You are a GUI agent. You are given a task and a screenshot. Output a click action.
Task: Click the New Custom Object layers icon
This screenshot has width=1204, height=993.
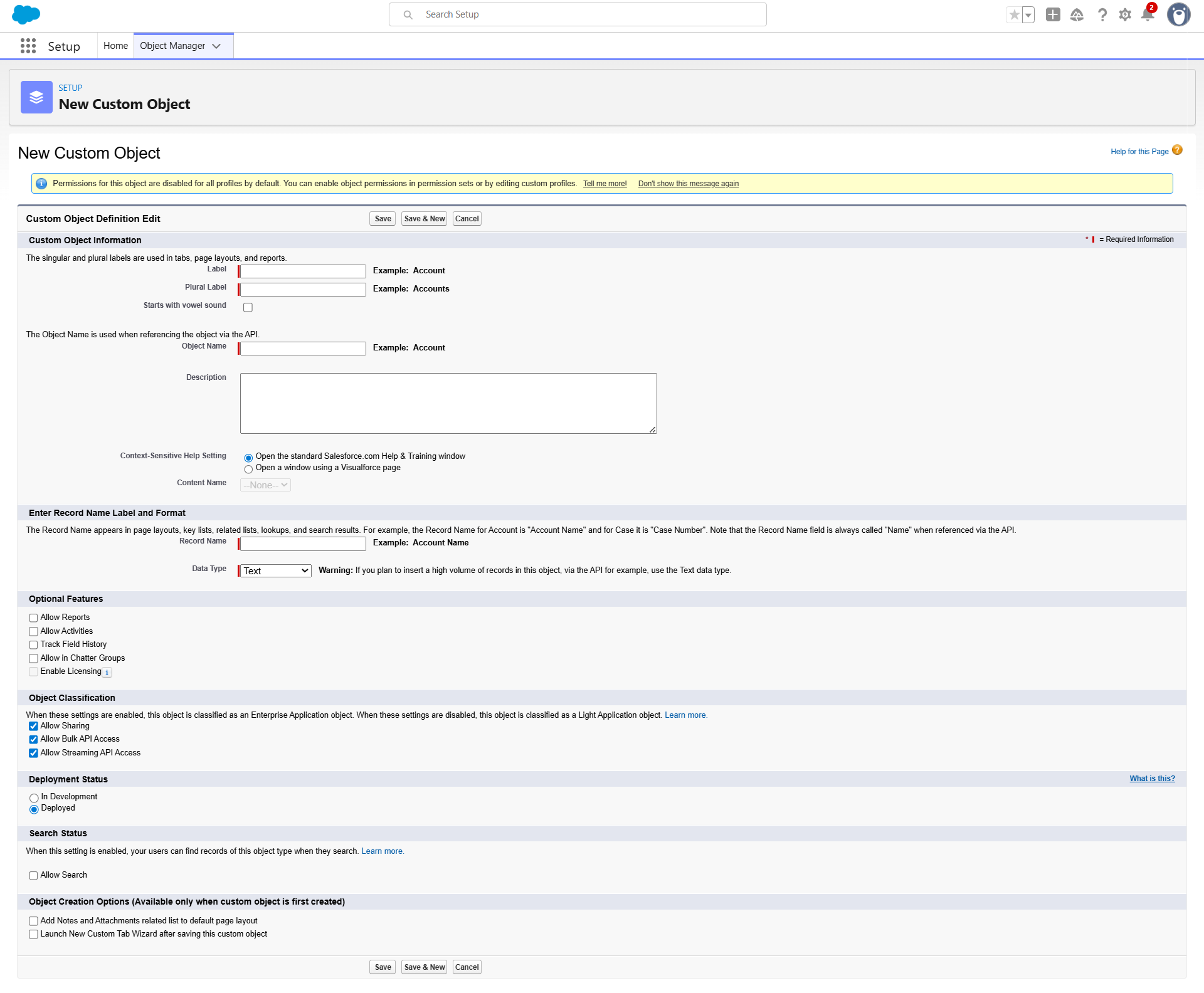(x=36, y=97)
